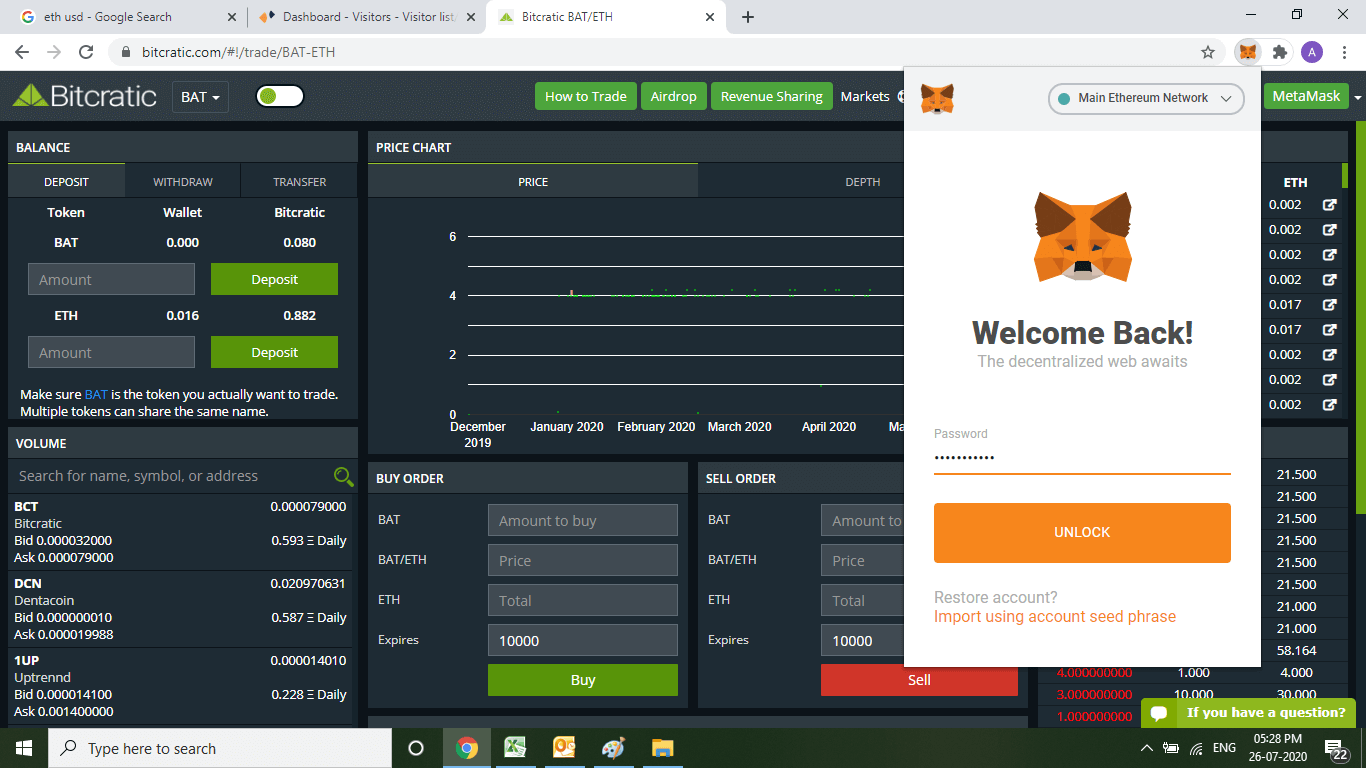Viewport: 1366px width, 768px height.
Task: Click the Total field in Buy Order
Action: [582, 600]
